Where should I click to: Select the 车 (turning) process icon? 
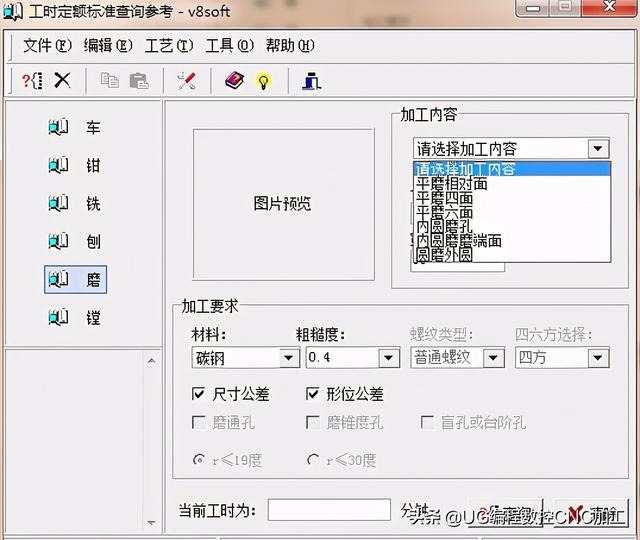(x=58, y=127)
